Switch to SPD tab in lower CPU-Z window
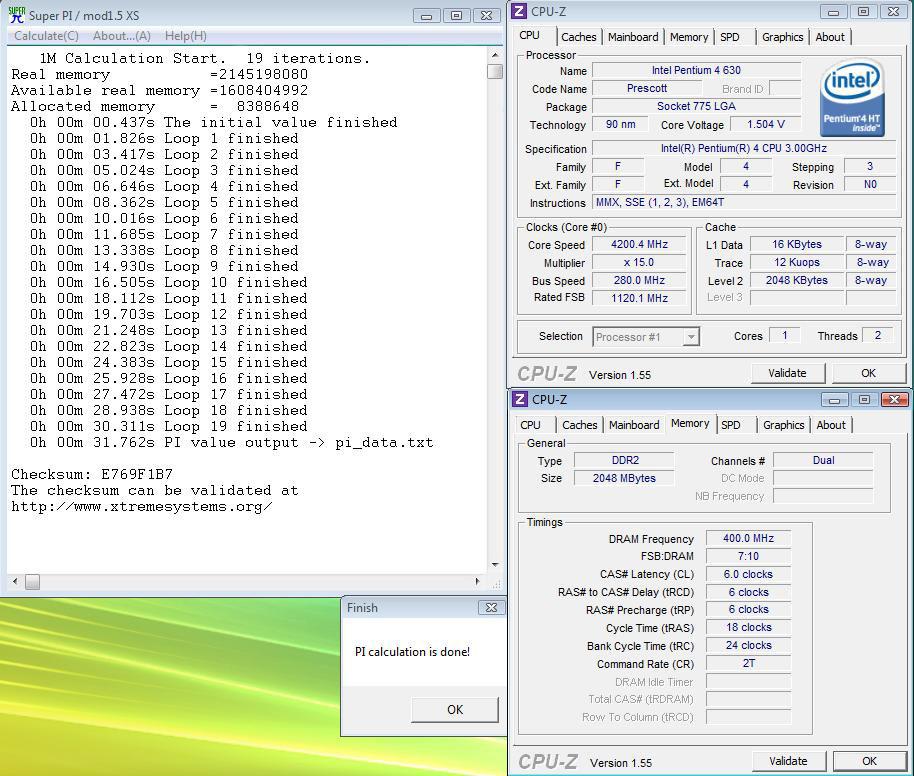 [x=730, y=425]
